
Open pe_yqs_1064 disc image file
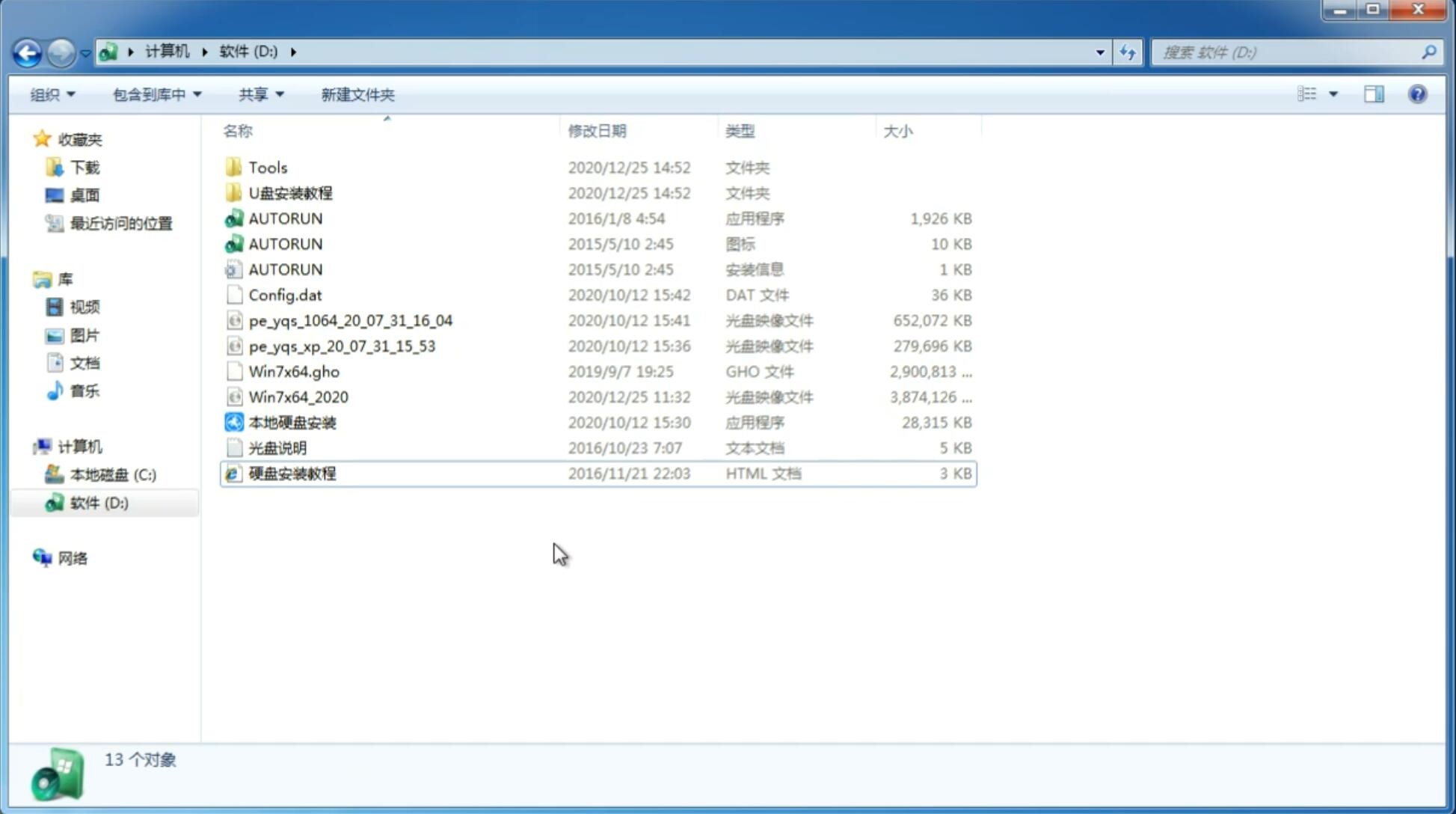click(x=351, y=319)
